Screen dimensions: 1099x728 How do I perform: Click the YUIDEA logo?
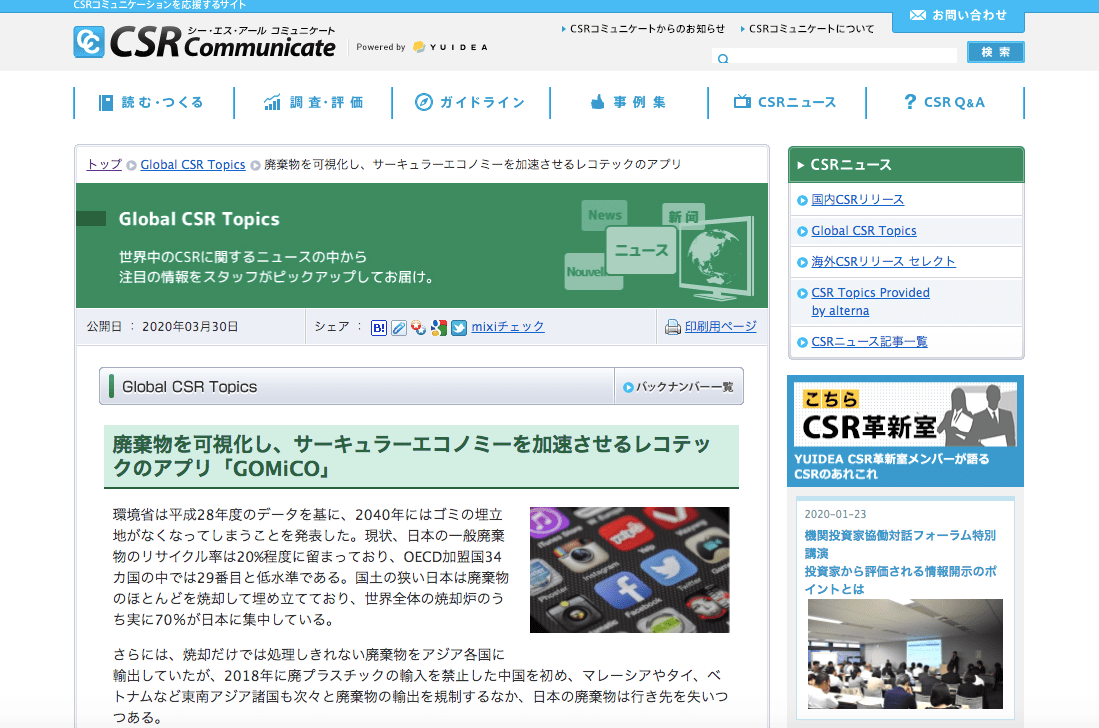(450, 47)
